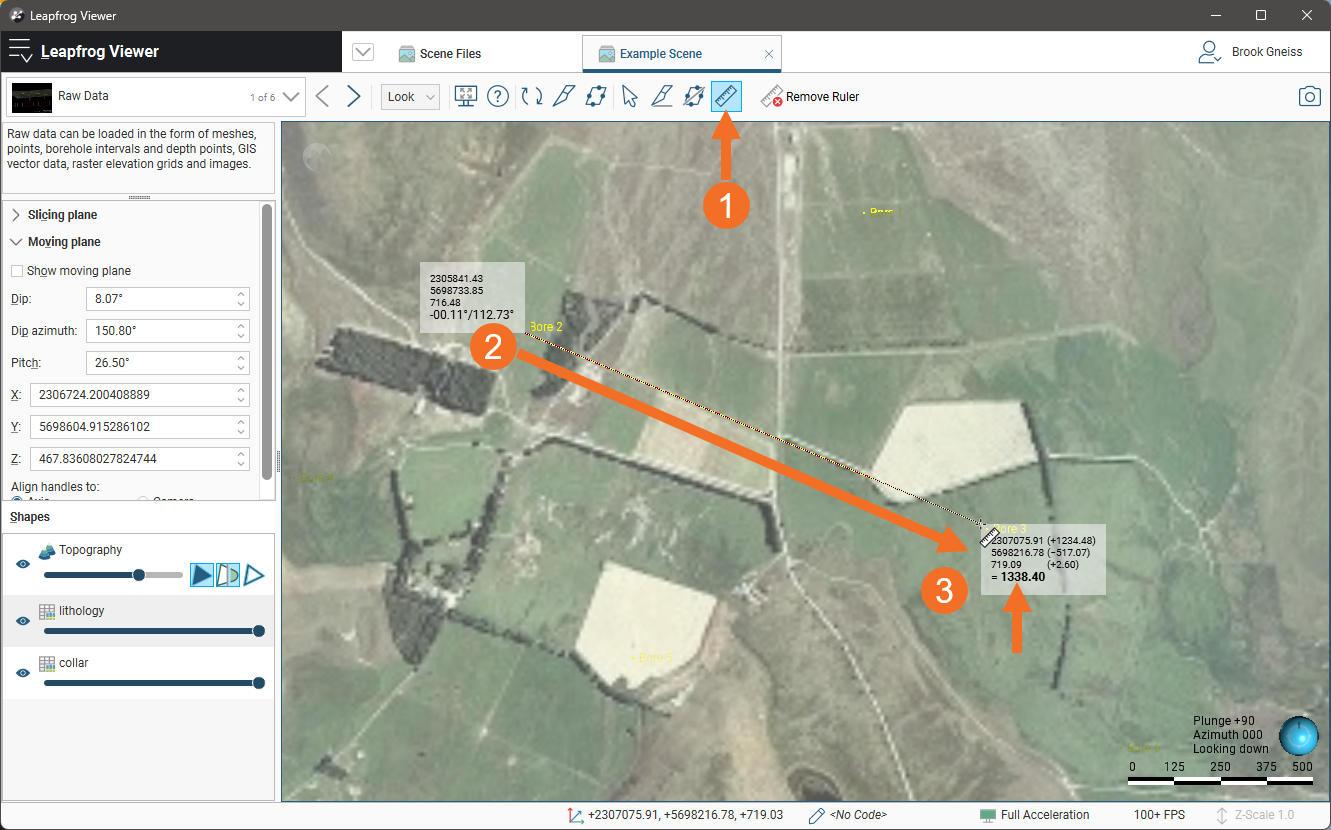Take a screenshot with the camera icon
1331x830 pixels.
point(1309,96)
